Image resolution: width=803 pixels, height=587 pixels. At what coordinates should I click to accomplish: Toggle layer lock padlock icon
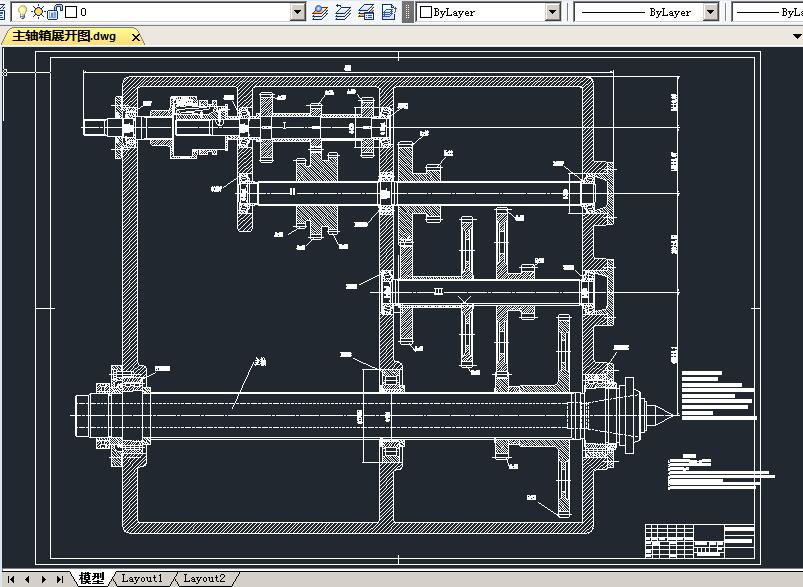(x=54, y=12)
